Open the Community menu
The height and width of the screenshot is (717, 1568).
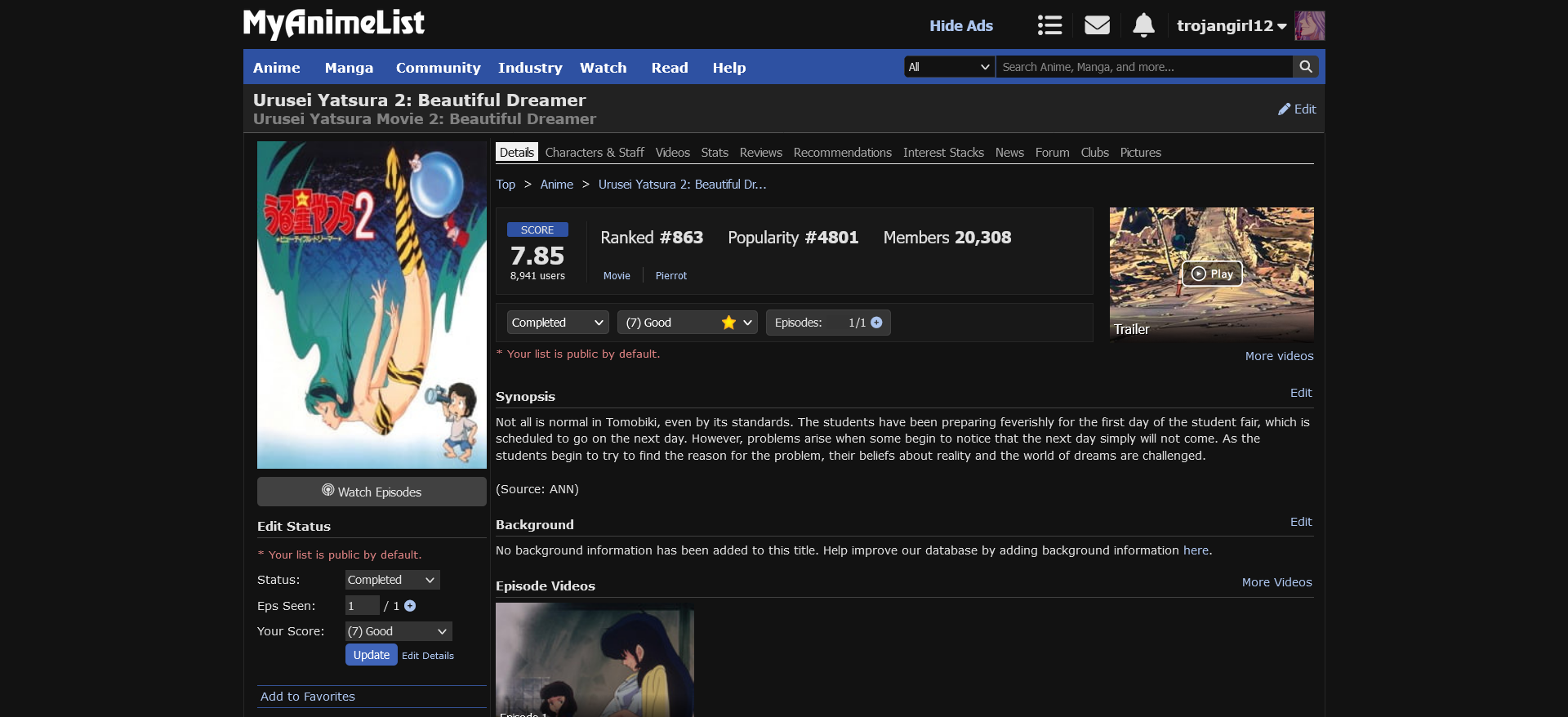point(438,68)
